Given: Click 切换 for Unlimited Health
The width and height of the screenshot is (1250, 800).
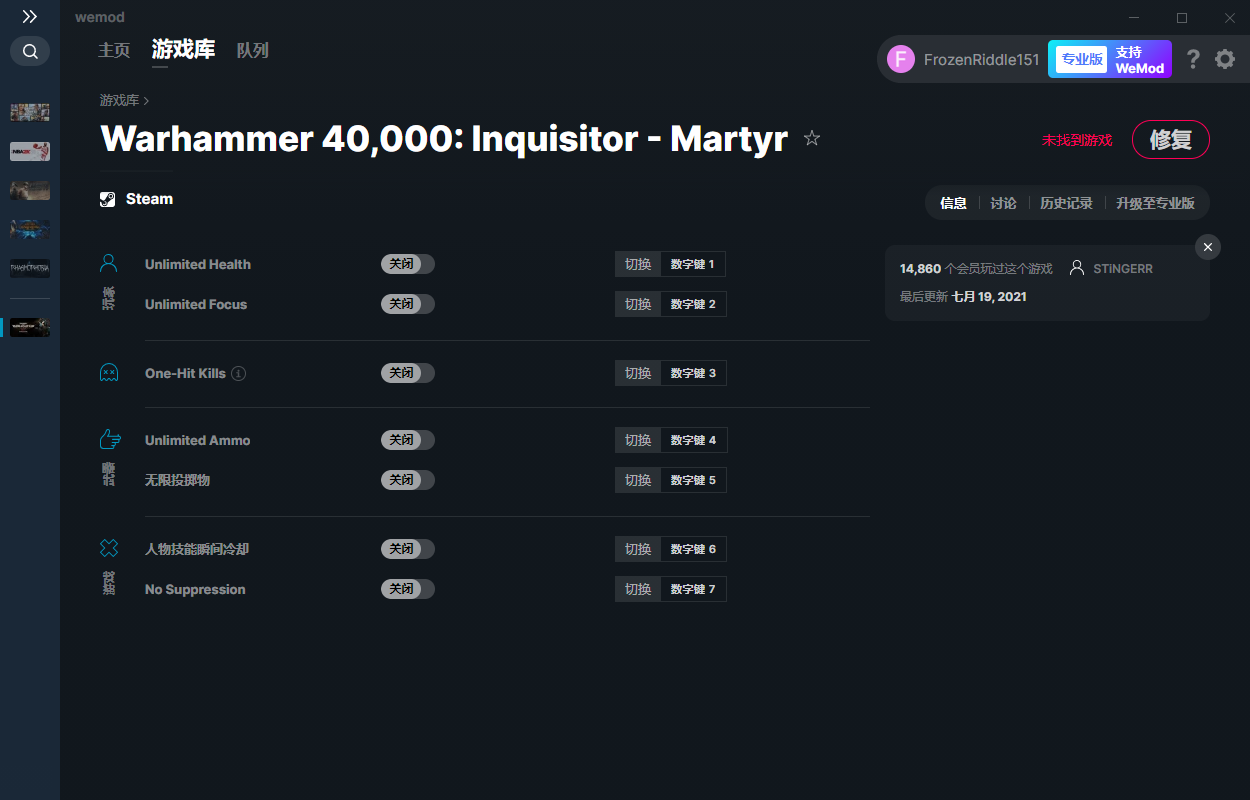Looking at the screenshot, I should pos(638,264).
